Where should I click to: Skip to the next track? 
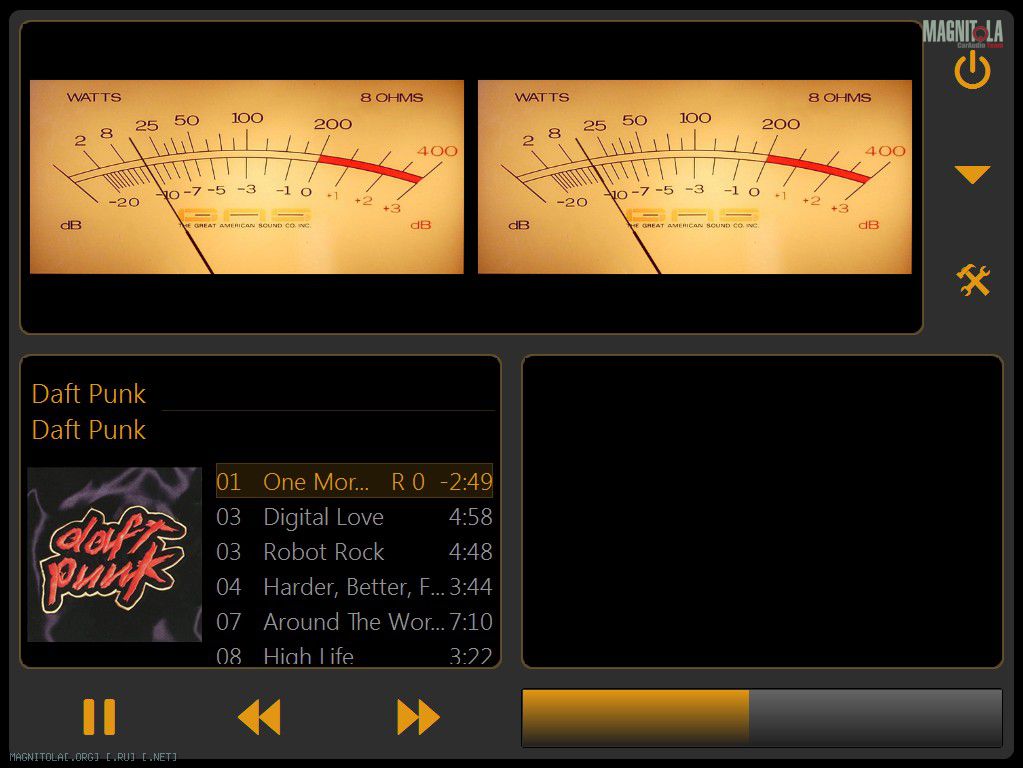coord(418,716)
